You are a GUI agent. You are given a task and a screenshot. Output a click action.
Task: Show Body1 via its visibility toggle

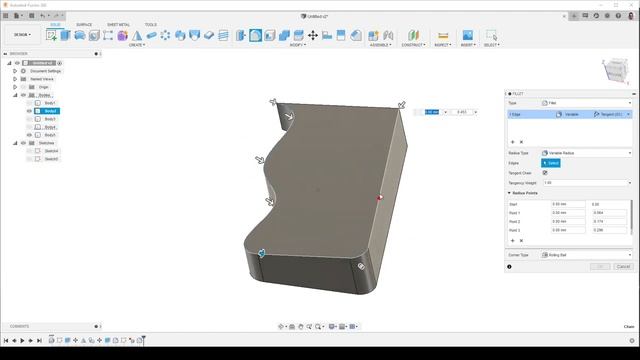coord(29,103)
